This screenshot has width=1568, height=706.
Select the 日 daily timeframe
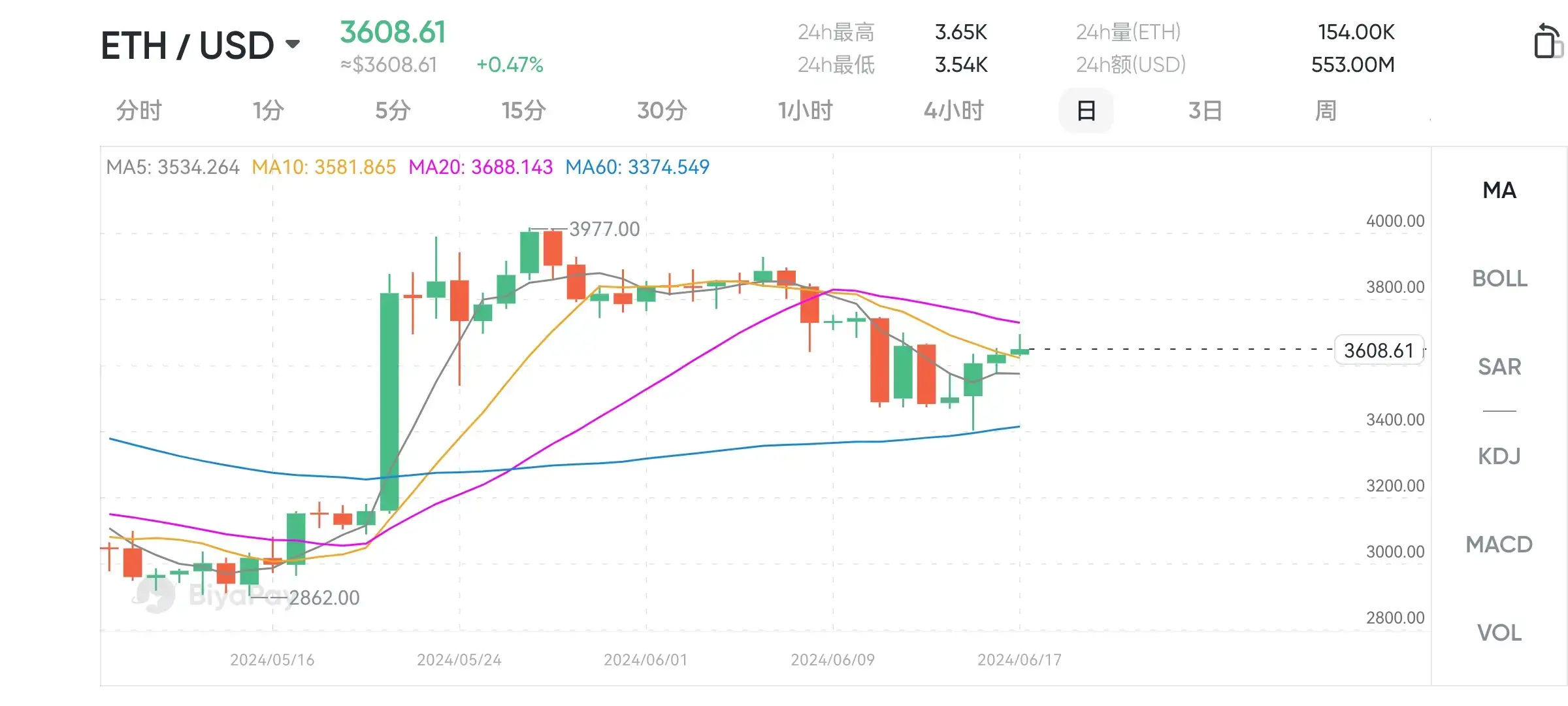pyautogui.click(x=1086, y=111)
